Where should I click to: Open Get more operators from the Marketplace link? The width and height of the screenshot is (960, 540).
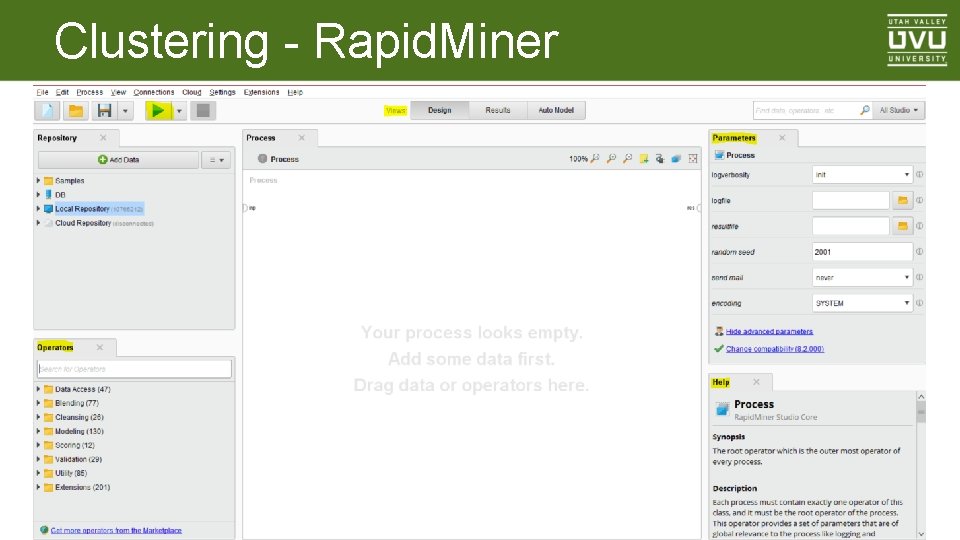tap(116, 530)
